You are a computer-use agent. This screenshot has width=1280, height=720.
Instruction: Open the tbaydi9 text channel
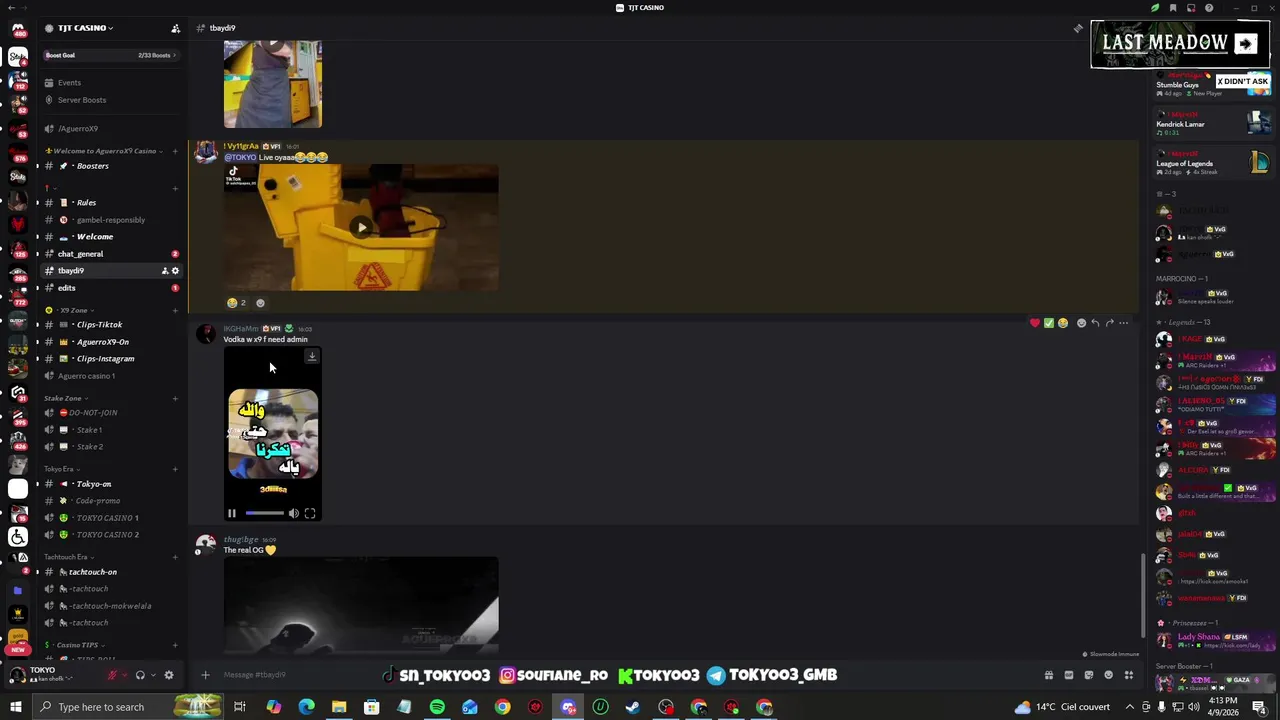pos(110,271)
